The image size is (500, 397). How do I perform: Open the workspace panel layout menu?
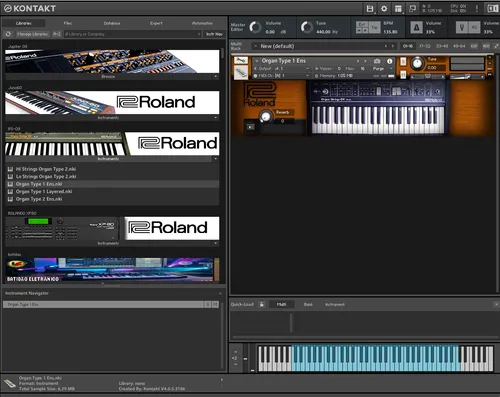point(398,9)
